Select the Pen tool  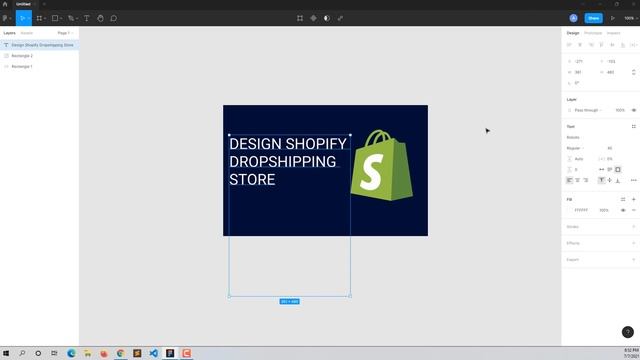[71, 18]
